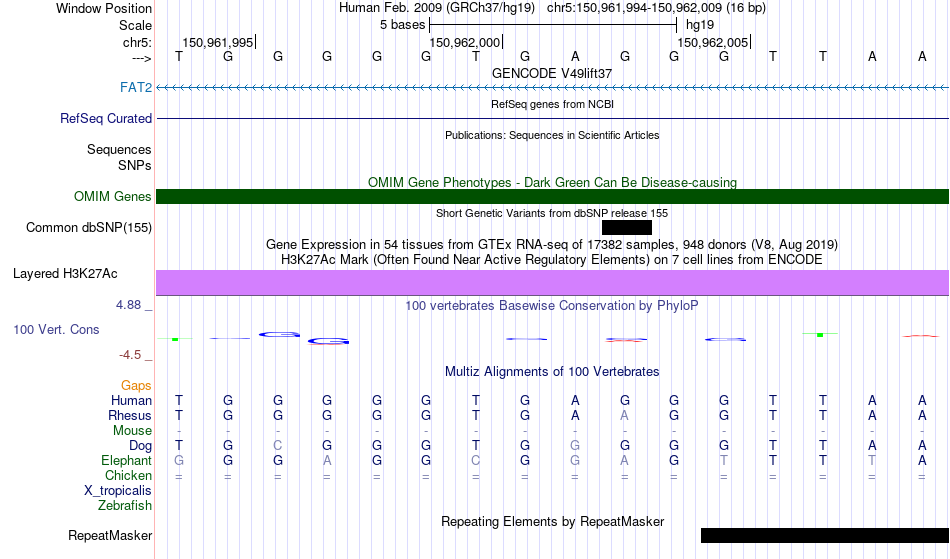Click the chr5:150,961,994-150,962,009 position text

[656, 8]
